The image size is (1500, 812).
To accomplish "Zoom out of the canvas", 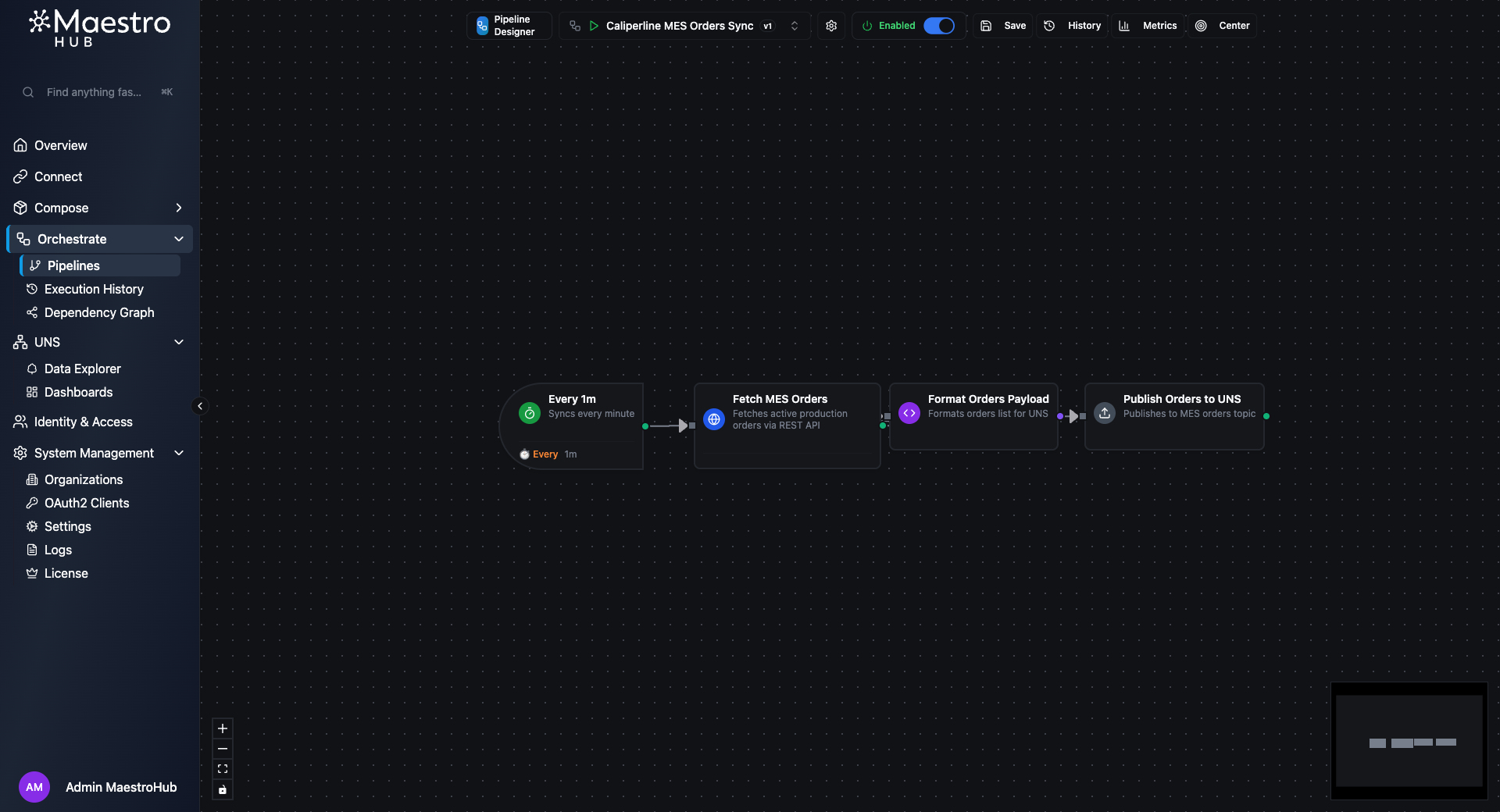I will click(x=223, y=749).
